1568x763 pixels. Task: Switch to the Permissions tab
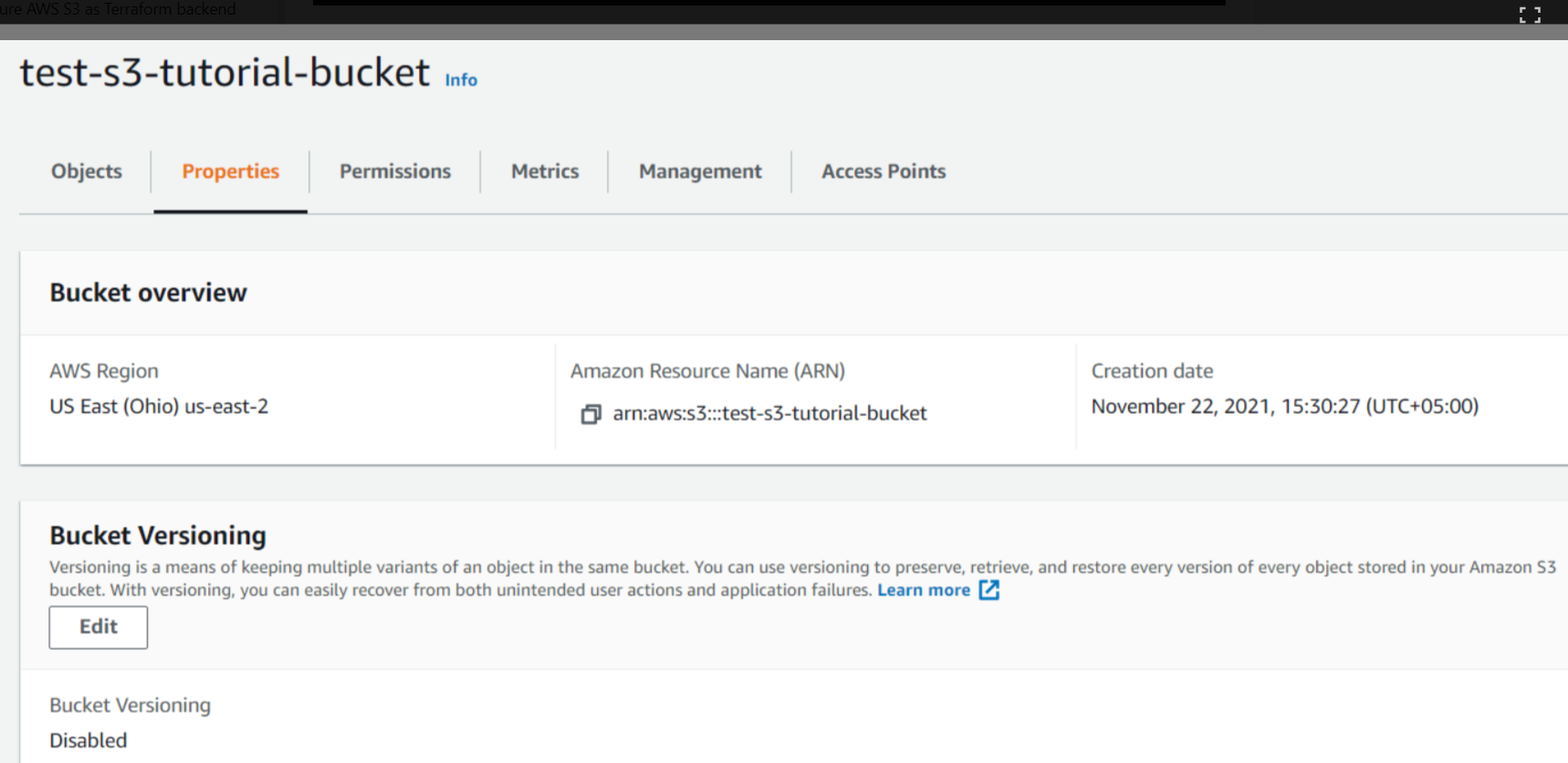coord(395,172)
